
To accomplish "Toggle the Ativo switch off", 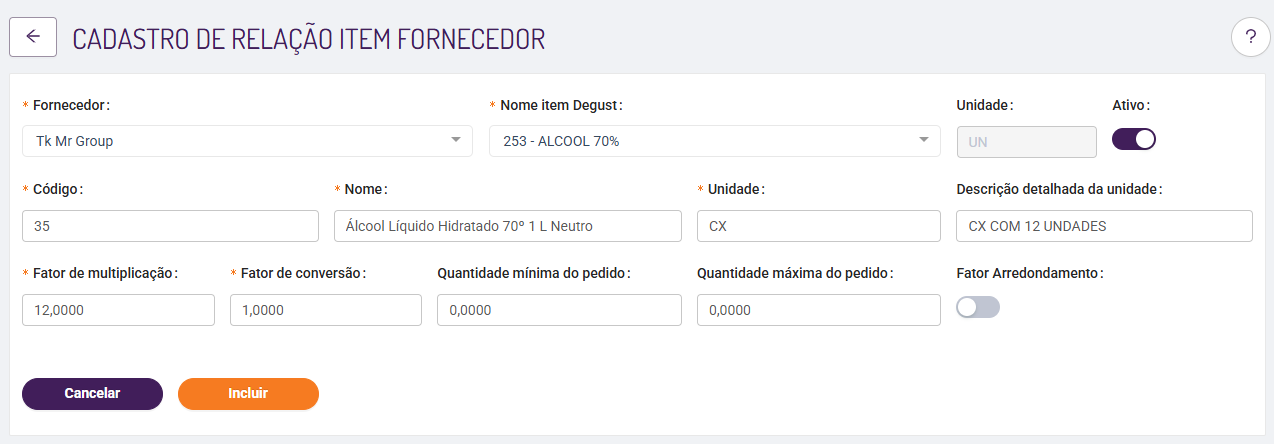I will tap(1134, 140).
